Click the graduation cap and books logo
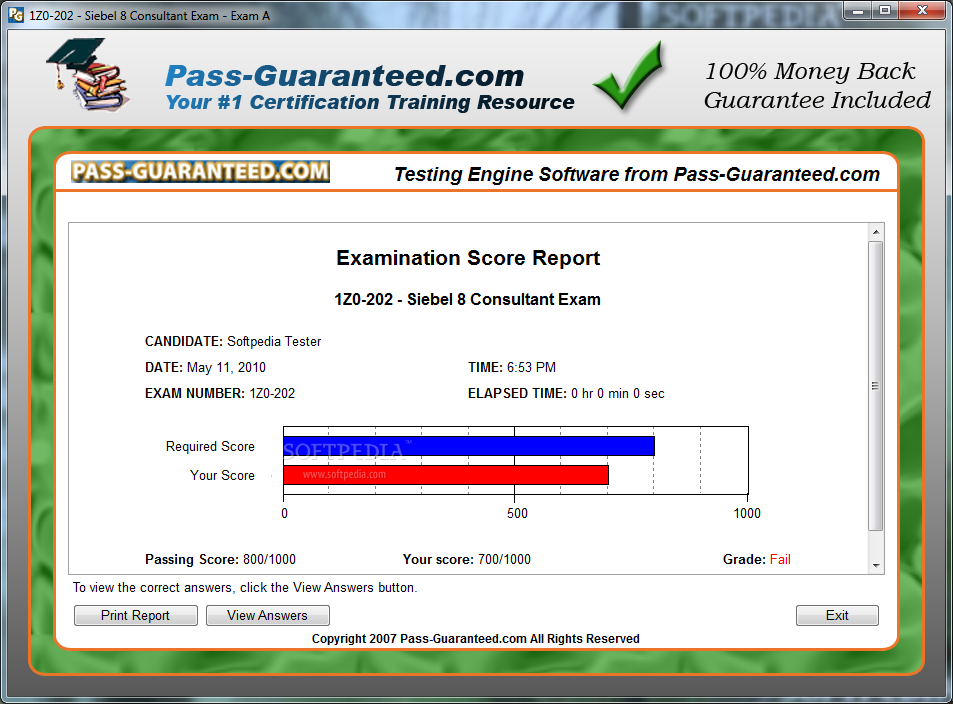Image resolution: width=953 pixels, height=704 pixels. pos(89,75)
